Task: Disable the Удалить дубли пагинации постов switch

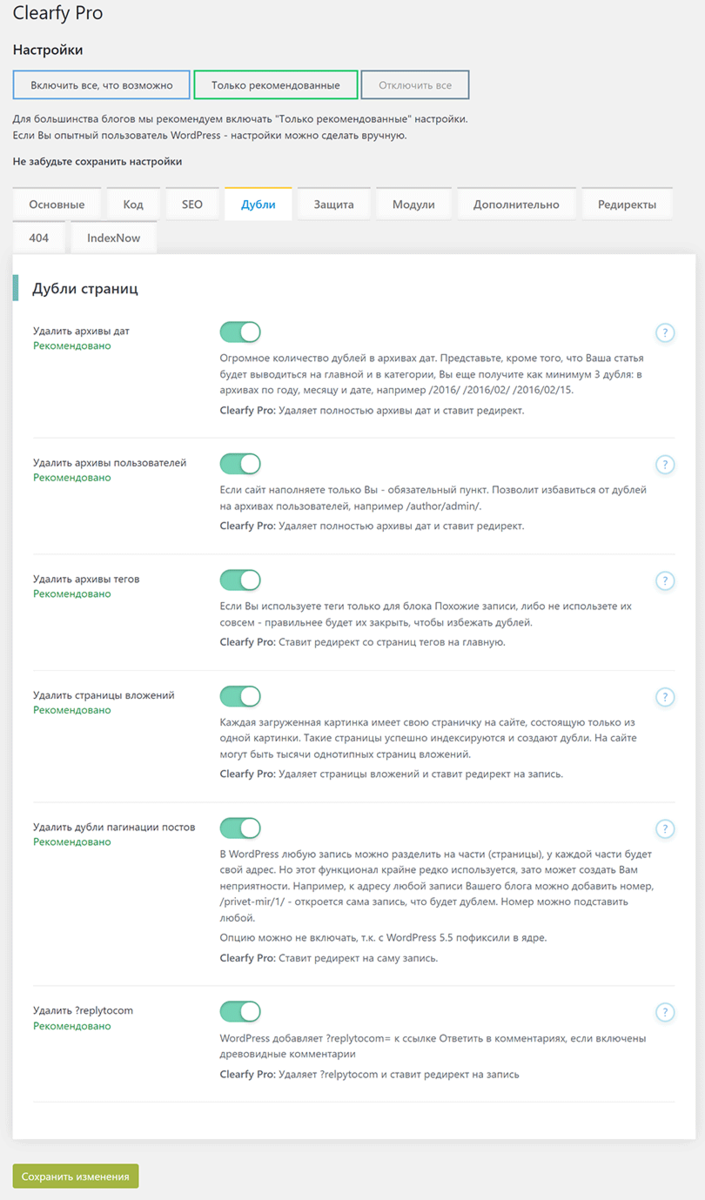Action: pyautogui.click(x=240, y=828)
